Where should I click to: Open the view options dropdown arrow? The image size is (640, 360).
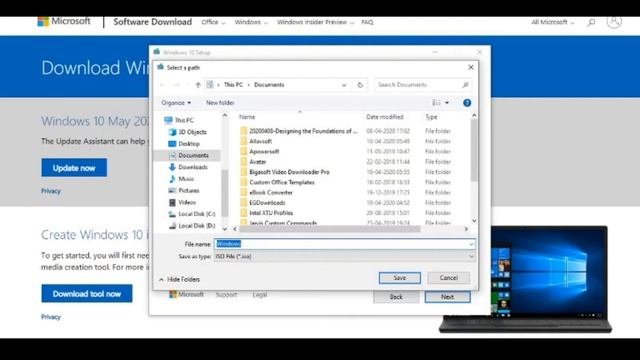tap(447, 103)
